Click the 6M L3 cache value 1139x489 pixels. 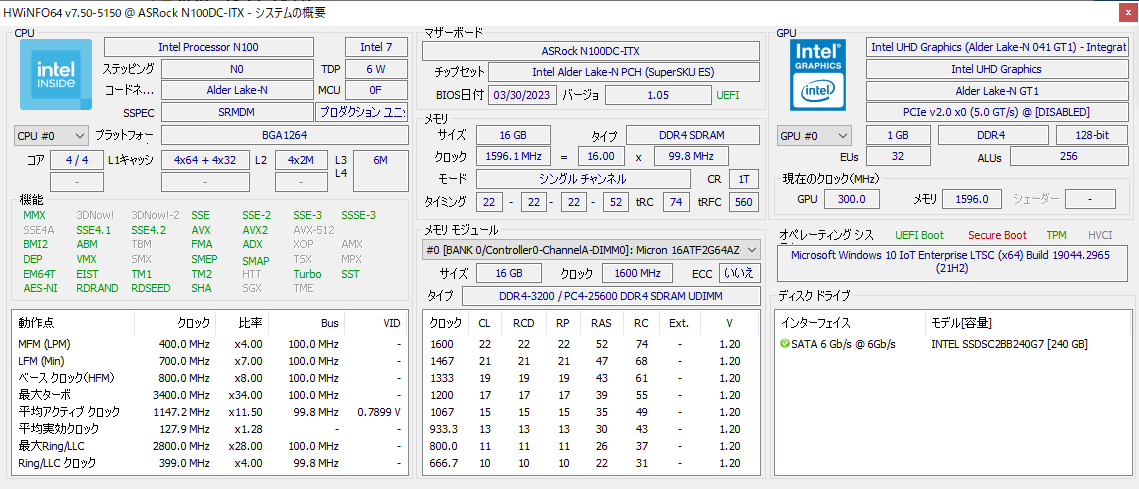point(381,171)
